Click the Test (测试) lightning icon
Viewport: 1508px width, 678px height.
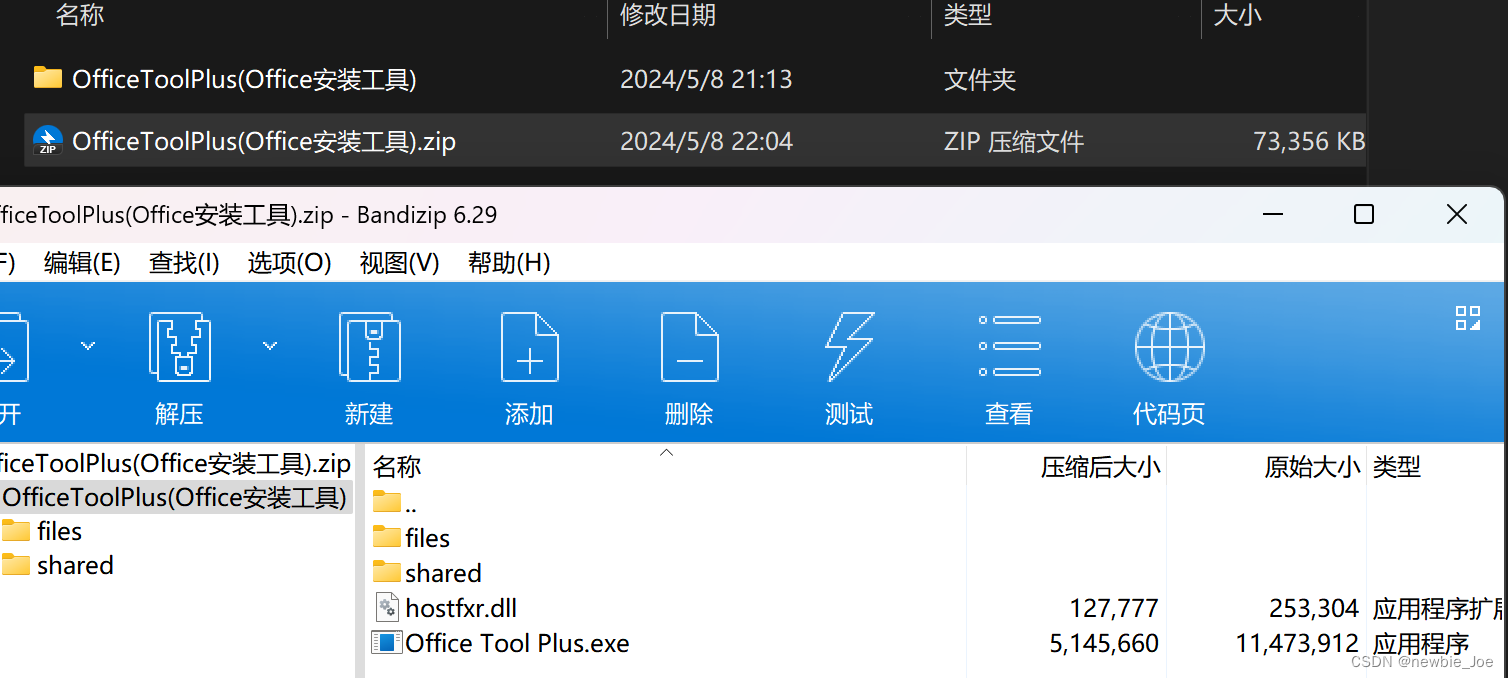point(849,346)
